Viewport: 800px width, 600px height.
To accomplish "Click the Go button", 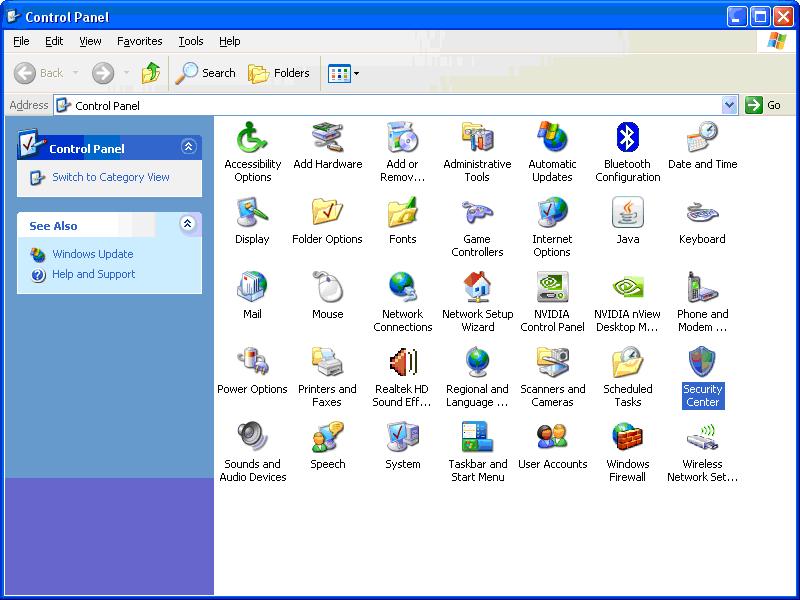I will [763, 105].
